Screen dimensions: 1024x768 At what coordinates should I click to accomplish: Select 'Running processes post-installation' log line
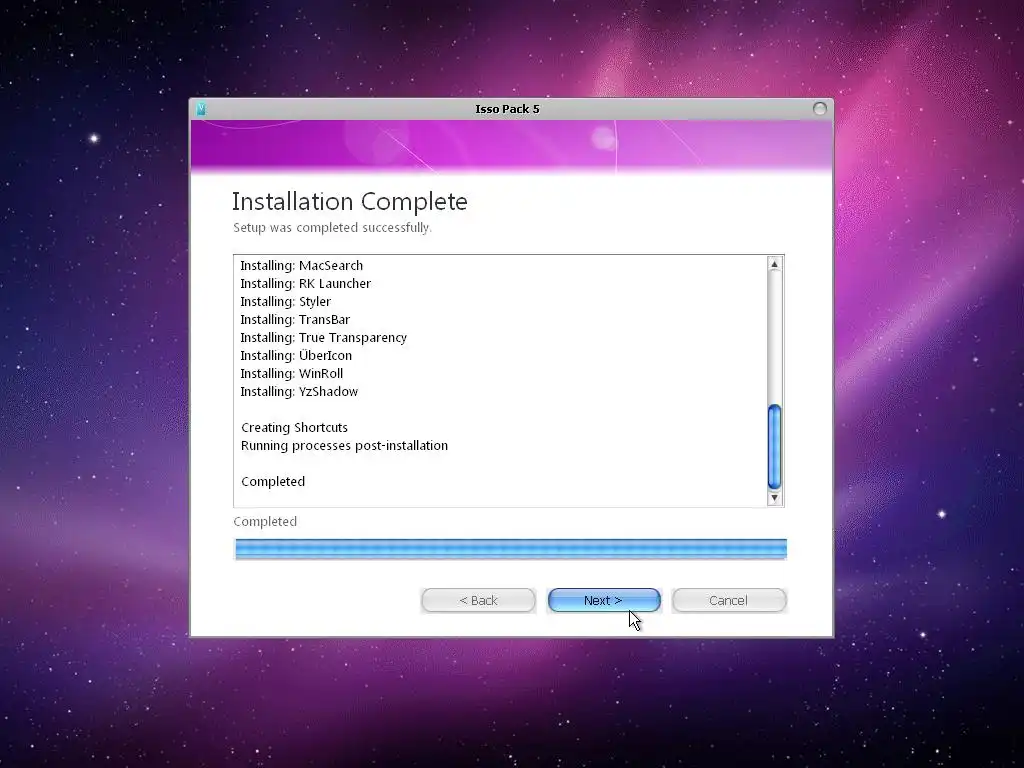[x=344, y=445]
